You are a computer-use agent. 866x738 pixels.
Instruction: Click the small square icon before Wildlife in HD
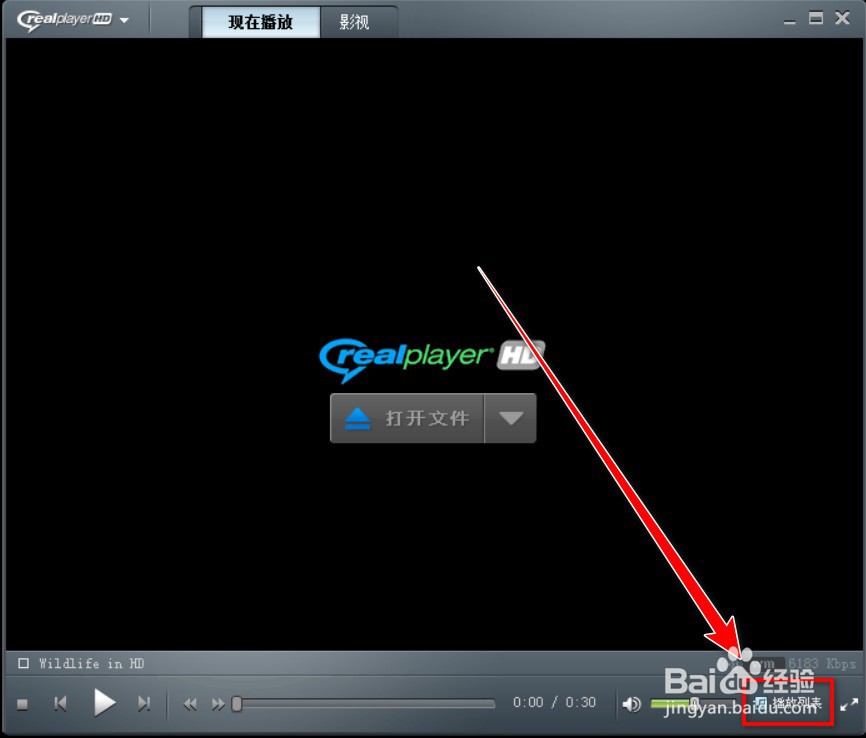pos(23,663)
